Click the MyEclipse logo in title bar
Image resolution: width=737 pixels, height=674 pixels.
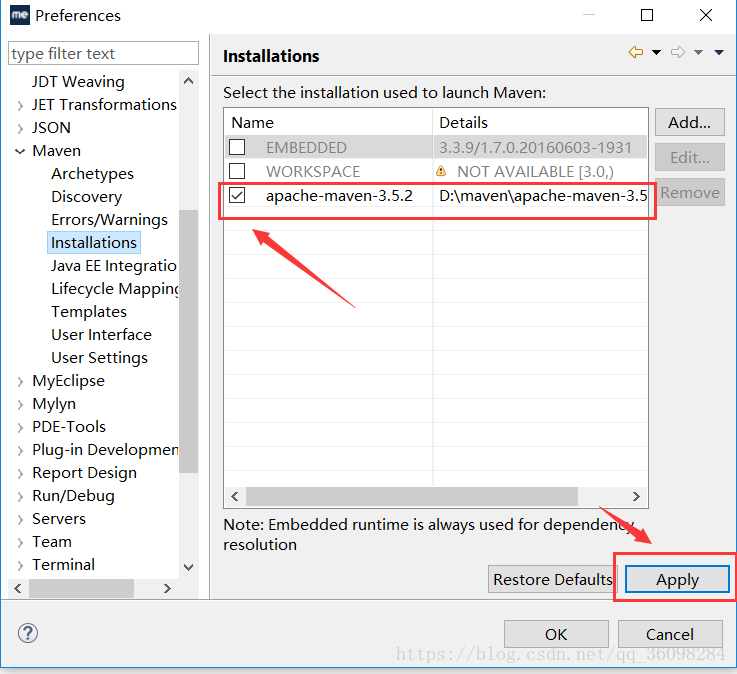pos(20,15)
